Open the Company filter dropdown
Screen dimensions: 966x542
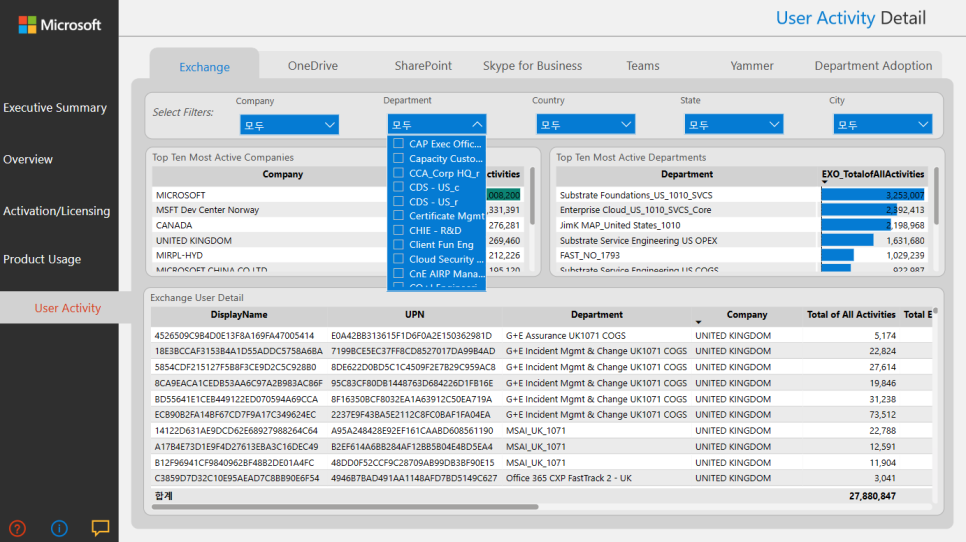tap(290, 125)
